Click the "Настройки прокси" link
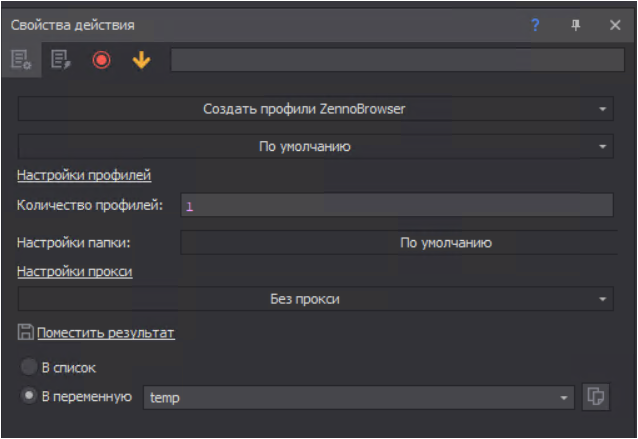Screen dimensions: 638x439 point(75,271)
